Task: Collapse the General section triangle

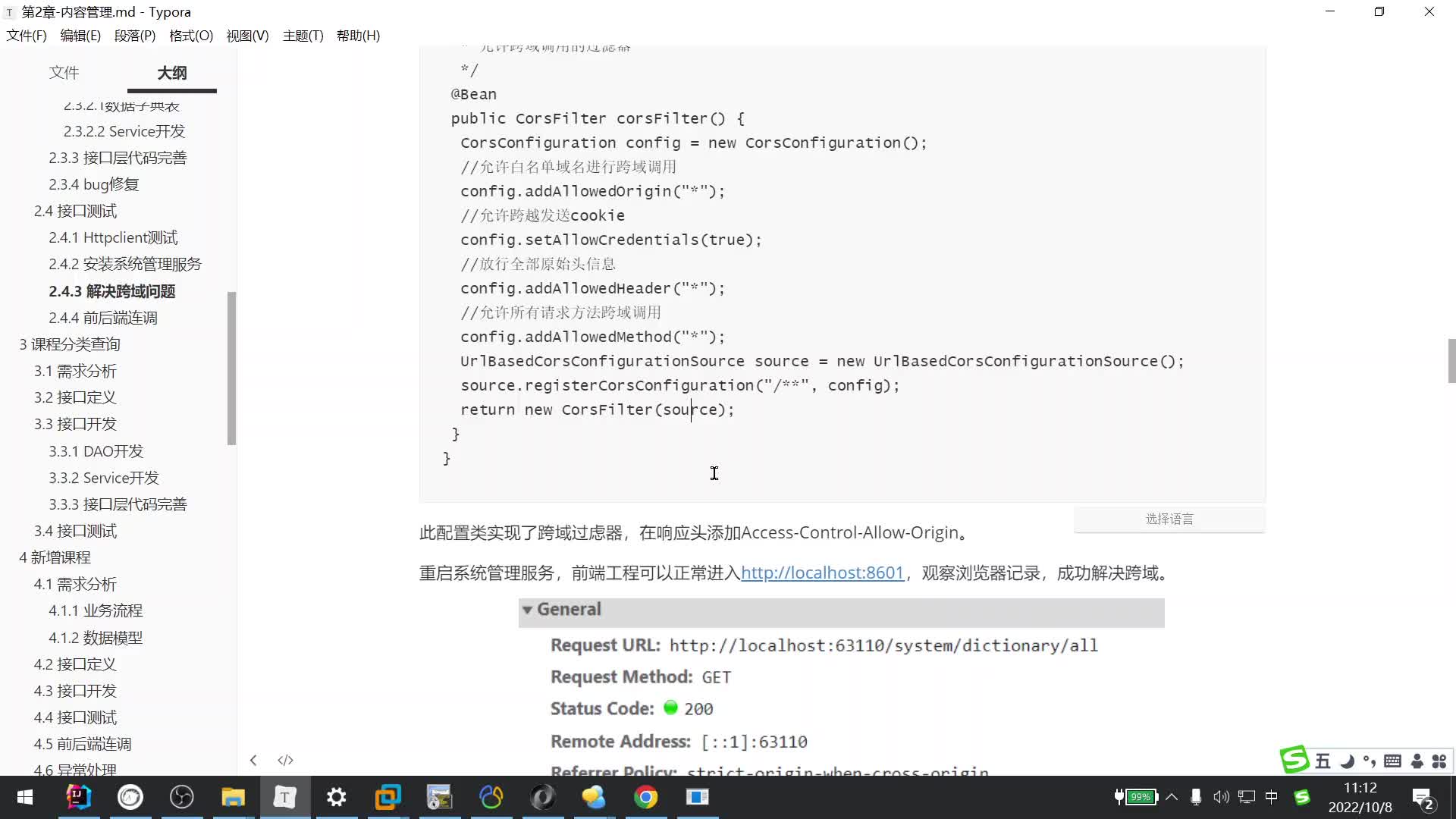Action: 527,610
